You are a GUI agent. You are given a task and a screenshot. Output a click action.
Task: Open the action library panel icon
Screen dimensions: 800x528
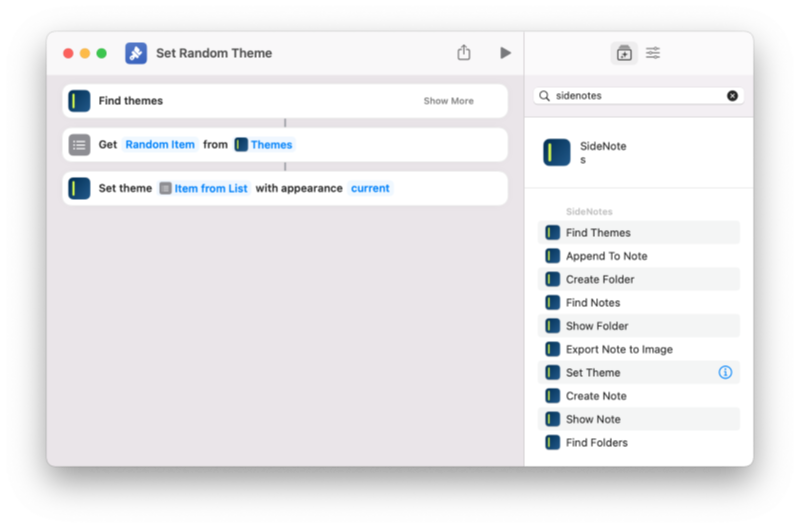624,53
